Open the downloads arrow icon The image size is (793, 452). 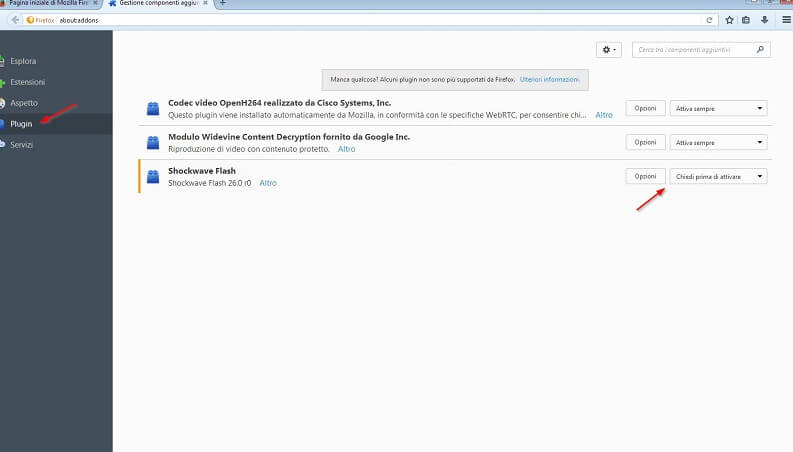764,20
